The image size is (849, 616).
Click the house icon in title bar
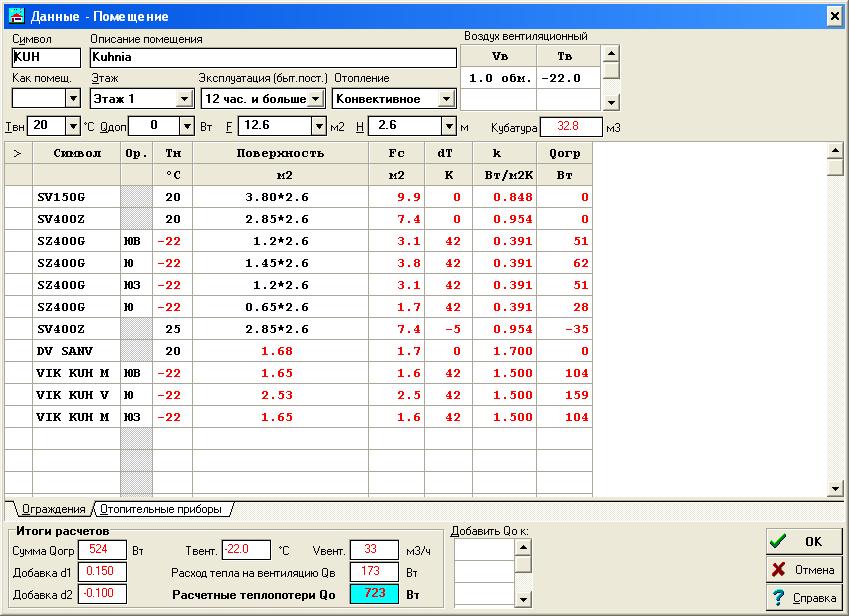(x=17, y=16)
